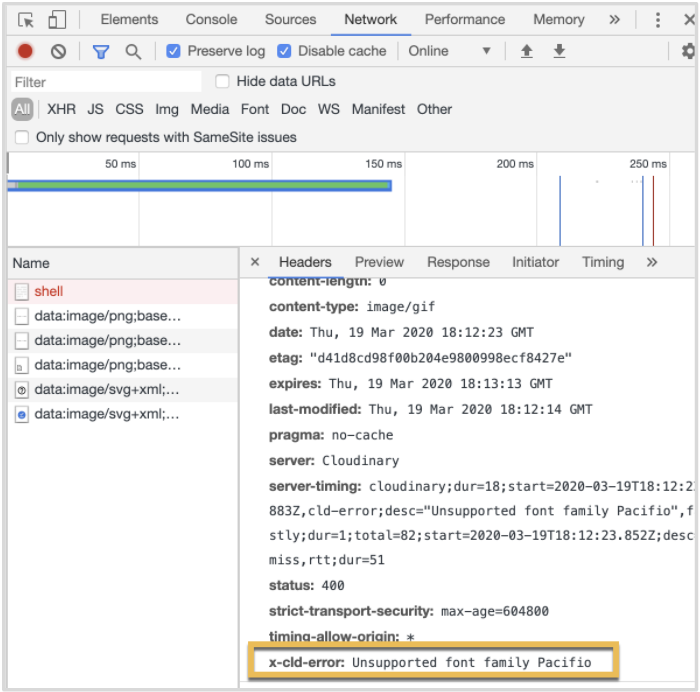Select the first data:image/svg+xml request

pos(123,390)
